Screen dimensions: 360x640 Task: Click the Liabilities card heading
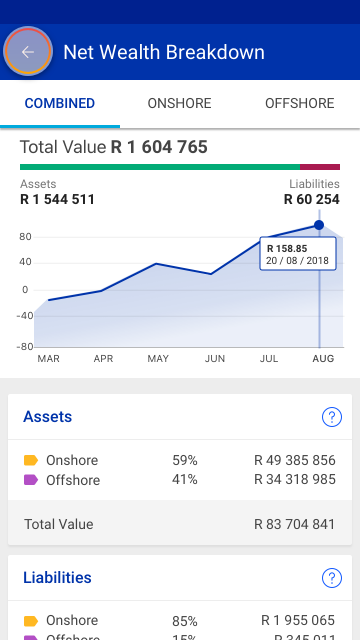tap(57, 578)
